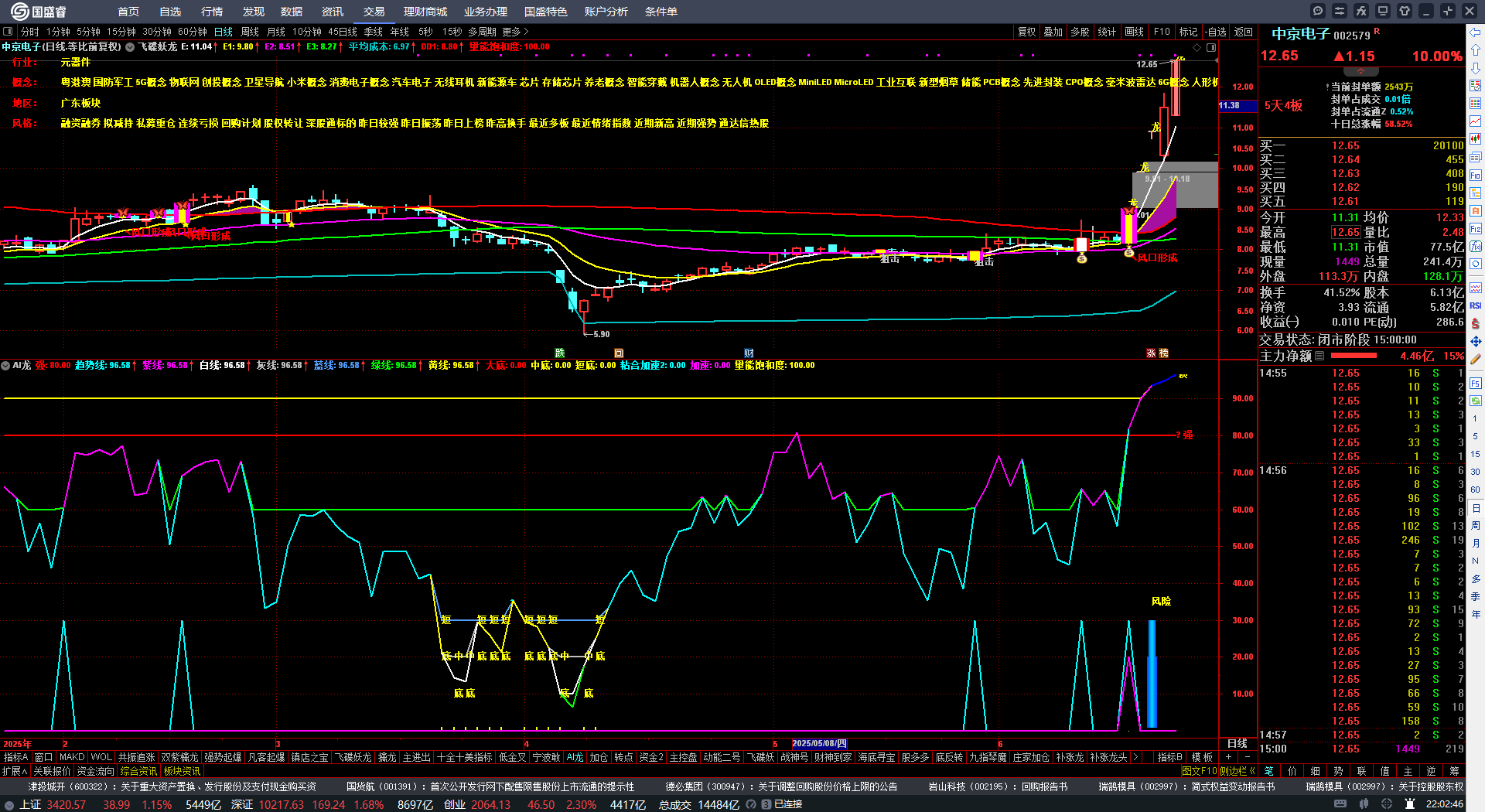The height and width of the screenshot is (812, 1485).
Task: Toggle the layout panel icon left of 分时
Action: coord(8,32)
